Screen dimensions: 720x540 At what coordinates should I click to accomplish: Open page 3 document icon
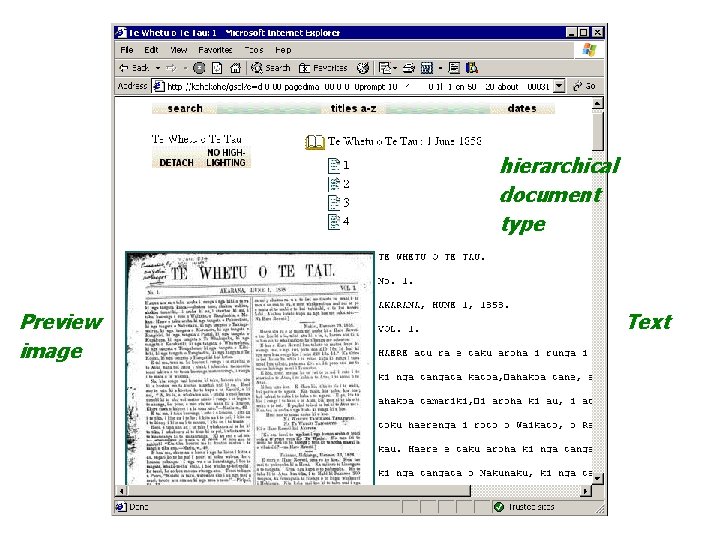(334, 203)
